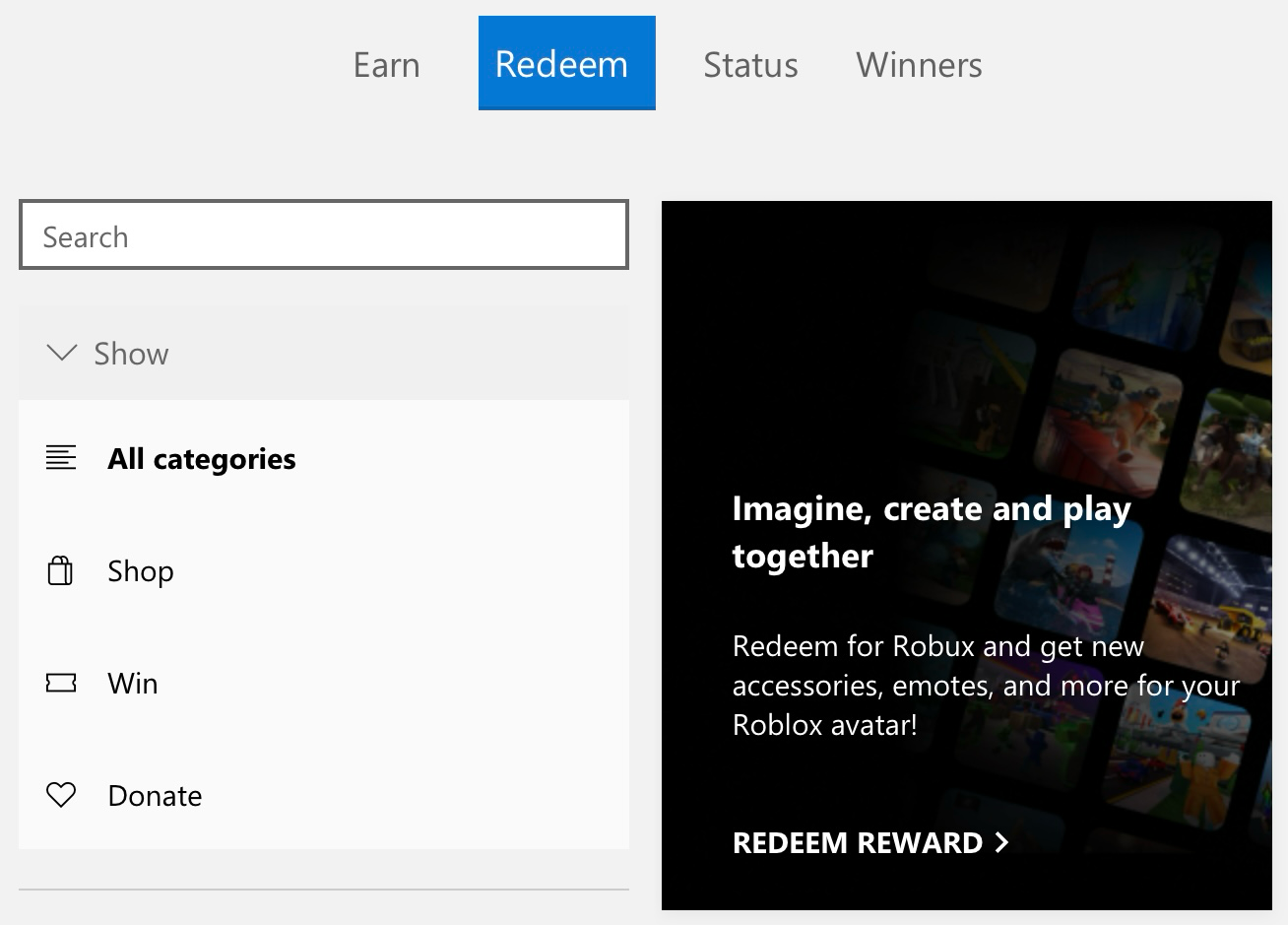Click the Imagine, create and play heading
Viewport: 1288px width, 925px height.
pyautogui.click(x=931, y=531)
